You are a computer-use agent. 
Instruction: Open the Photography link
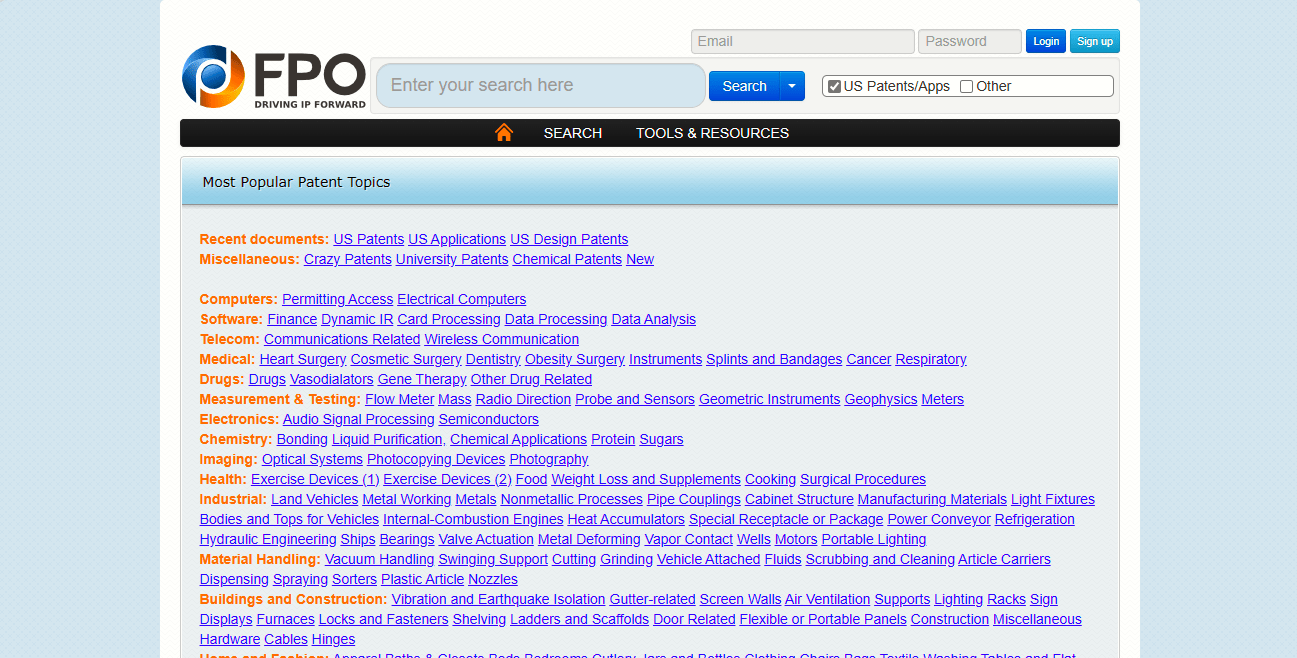549,459
